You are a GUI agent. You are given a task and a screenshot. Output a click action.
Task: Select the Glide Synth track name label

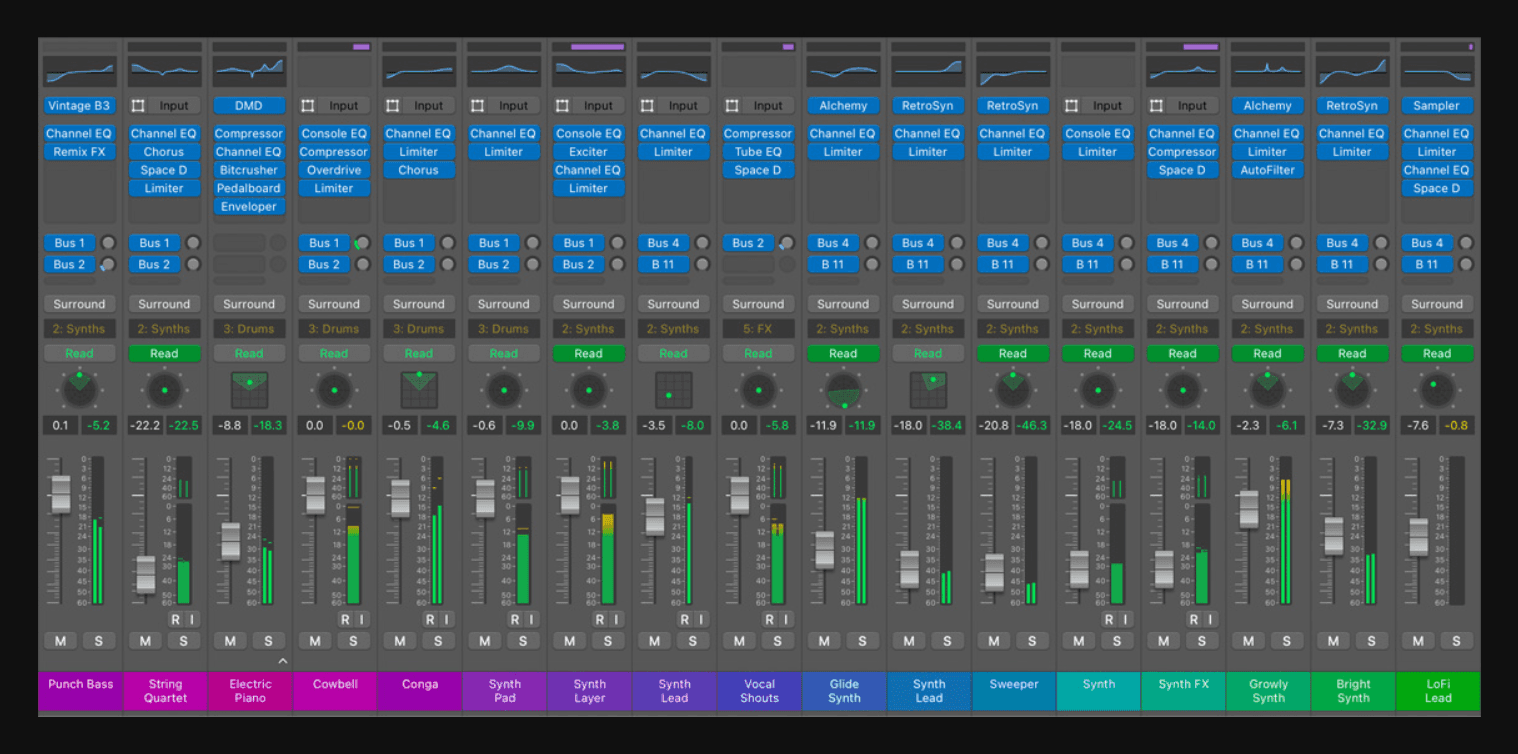(x=843, y=690)
